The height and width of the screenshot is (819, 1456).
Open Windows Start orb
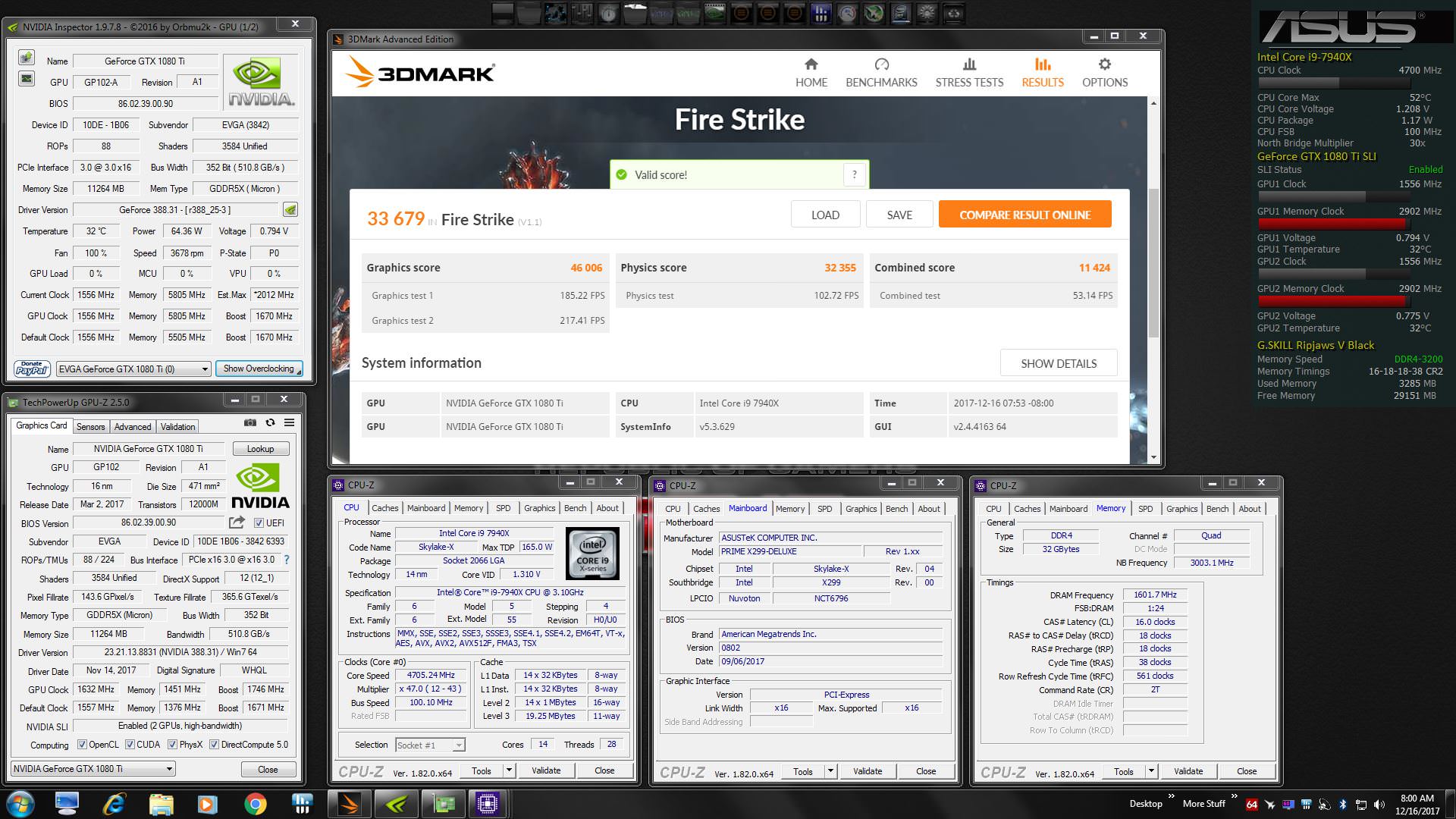point(20,803)
